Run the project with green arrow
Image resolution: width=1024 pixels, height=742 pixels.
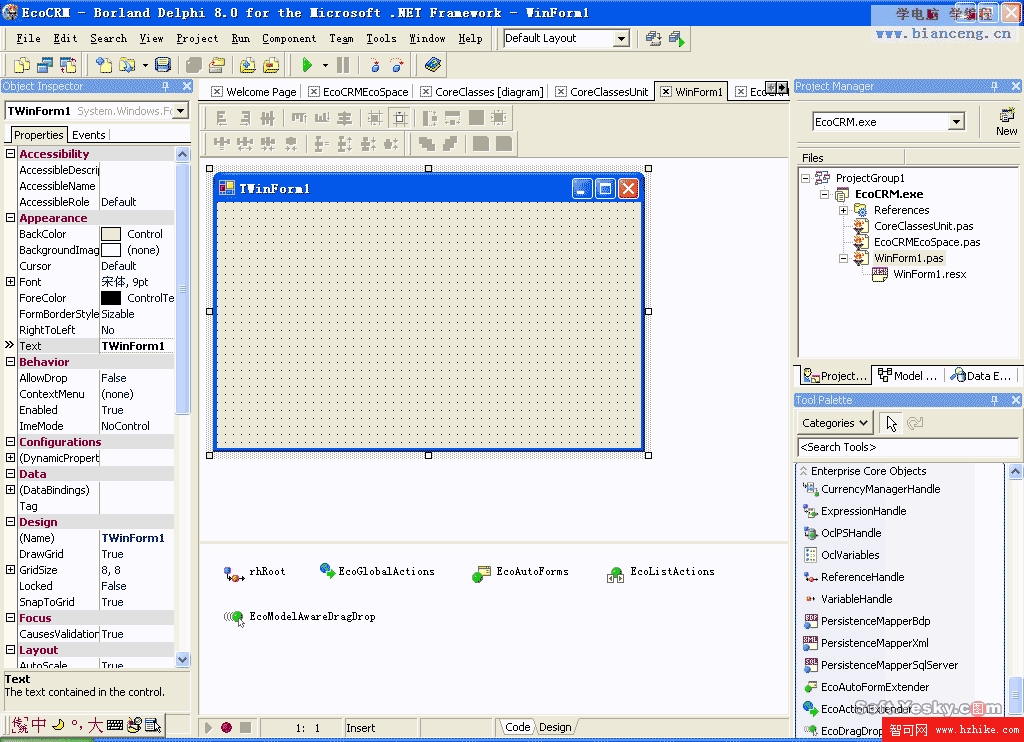(307, 65)
